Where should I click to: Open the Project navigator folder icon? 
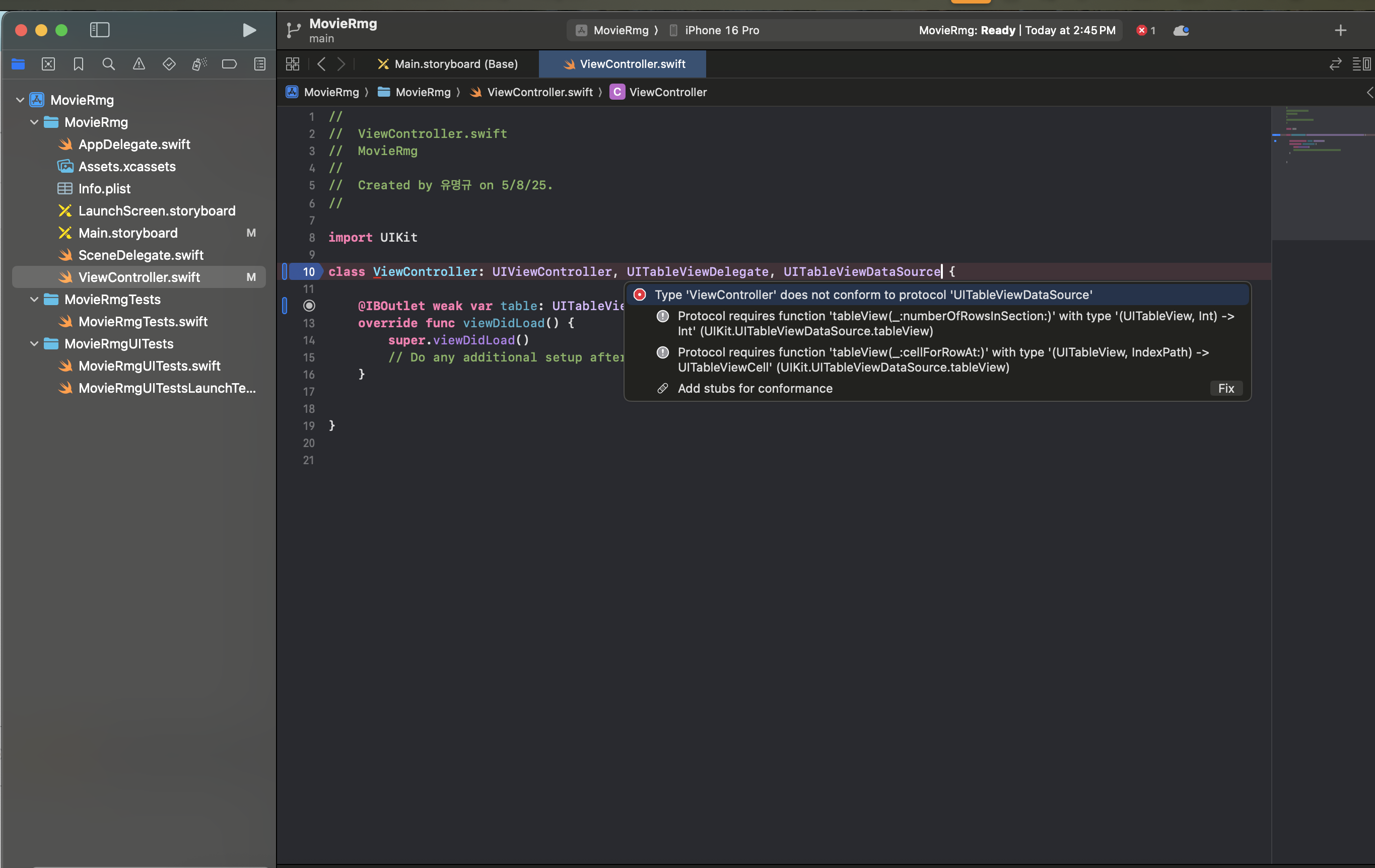[18, 64]
